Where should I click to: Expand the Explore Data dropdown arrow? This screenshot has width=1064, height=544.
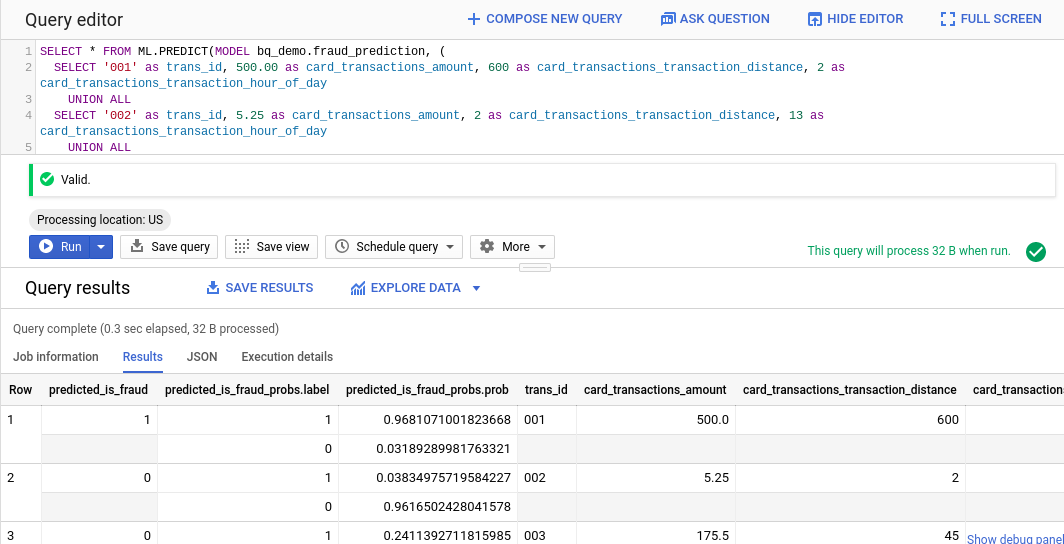point(476,288)
